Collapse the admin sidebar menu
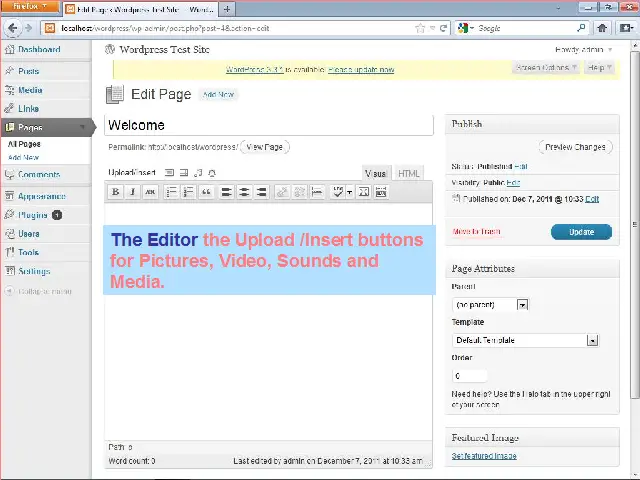The height and width of the screenshot is (480, 640). click(x=38, y=291)
